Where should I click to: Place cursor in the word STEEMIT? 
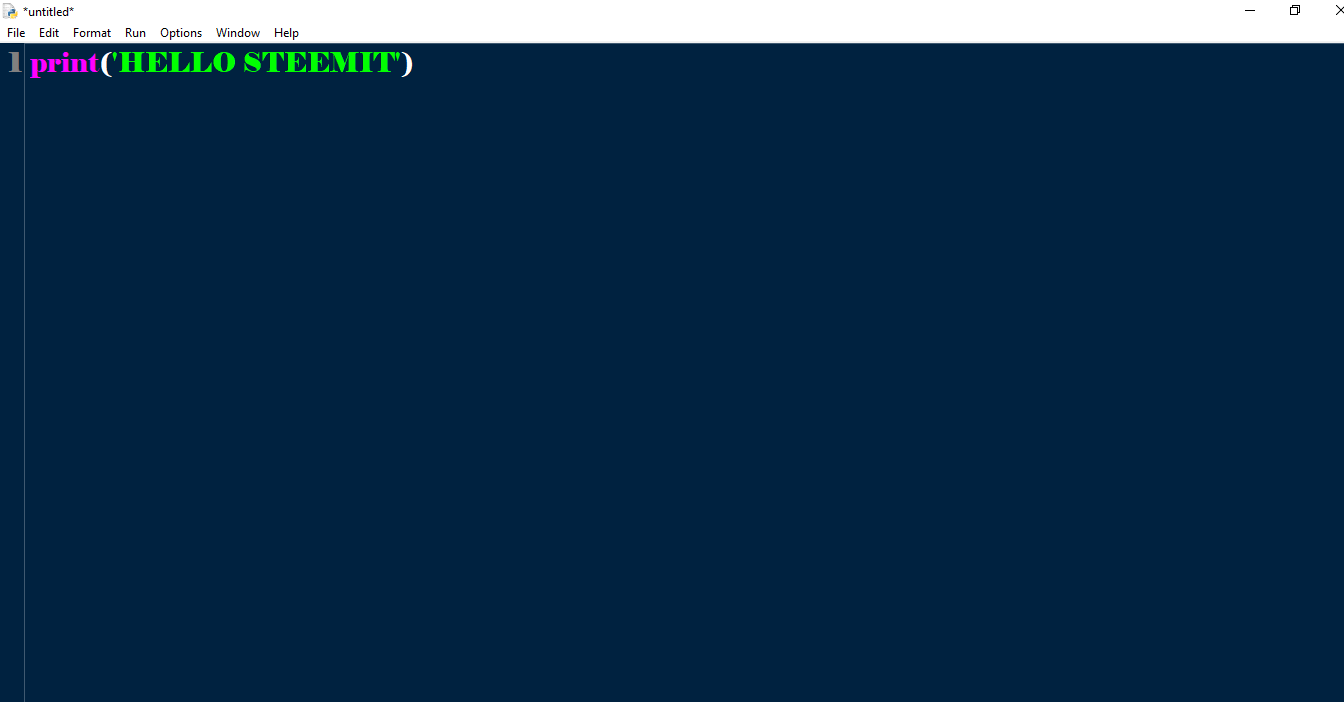tap(319, 62)
